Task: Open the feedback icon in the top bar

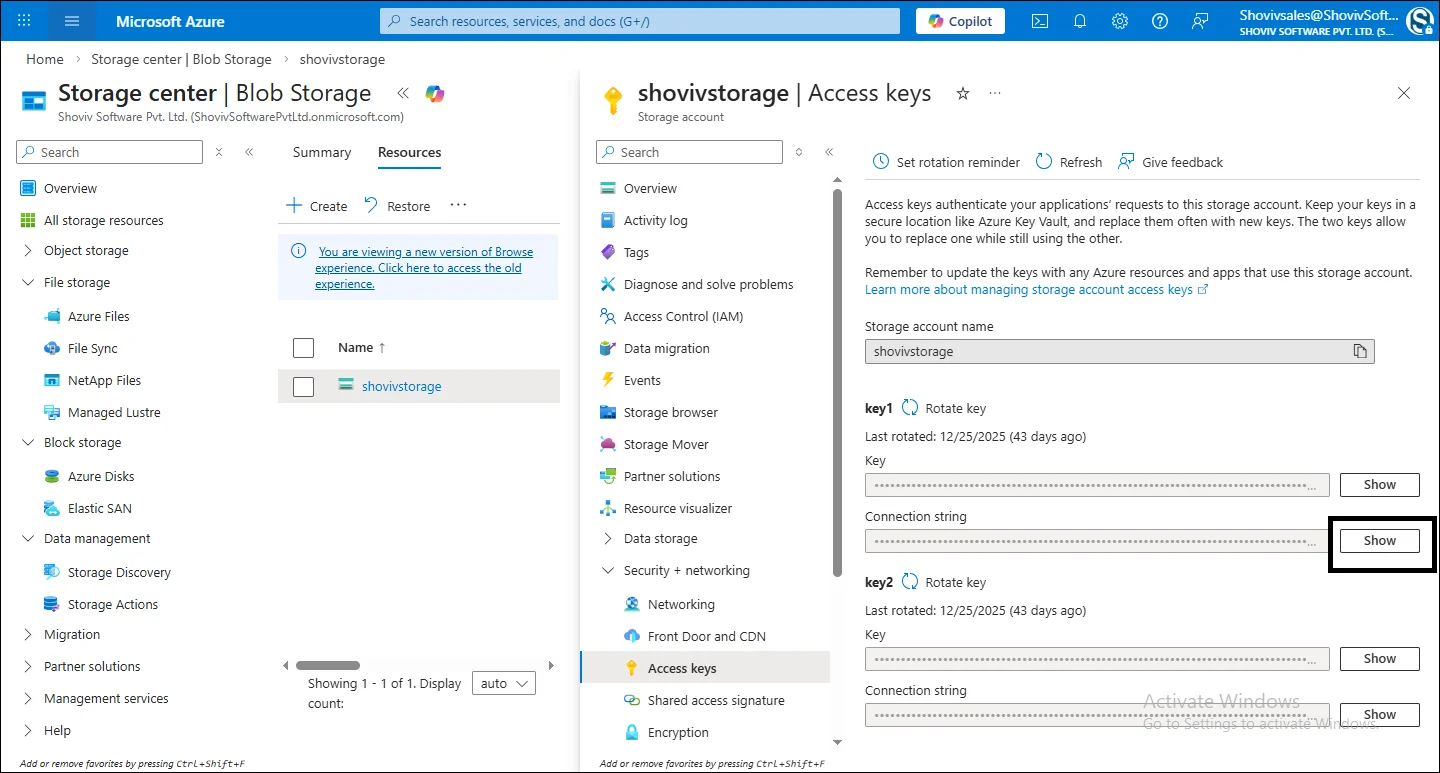Action: 1200,21
